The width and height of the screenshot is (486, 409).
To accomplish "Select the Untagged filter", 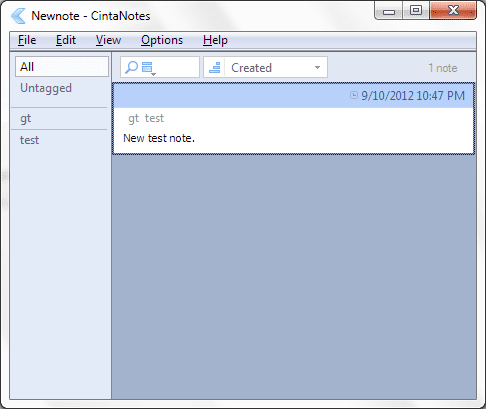I will coord(46,88).
